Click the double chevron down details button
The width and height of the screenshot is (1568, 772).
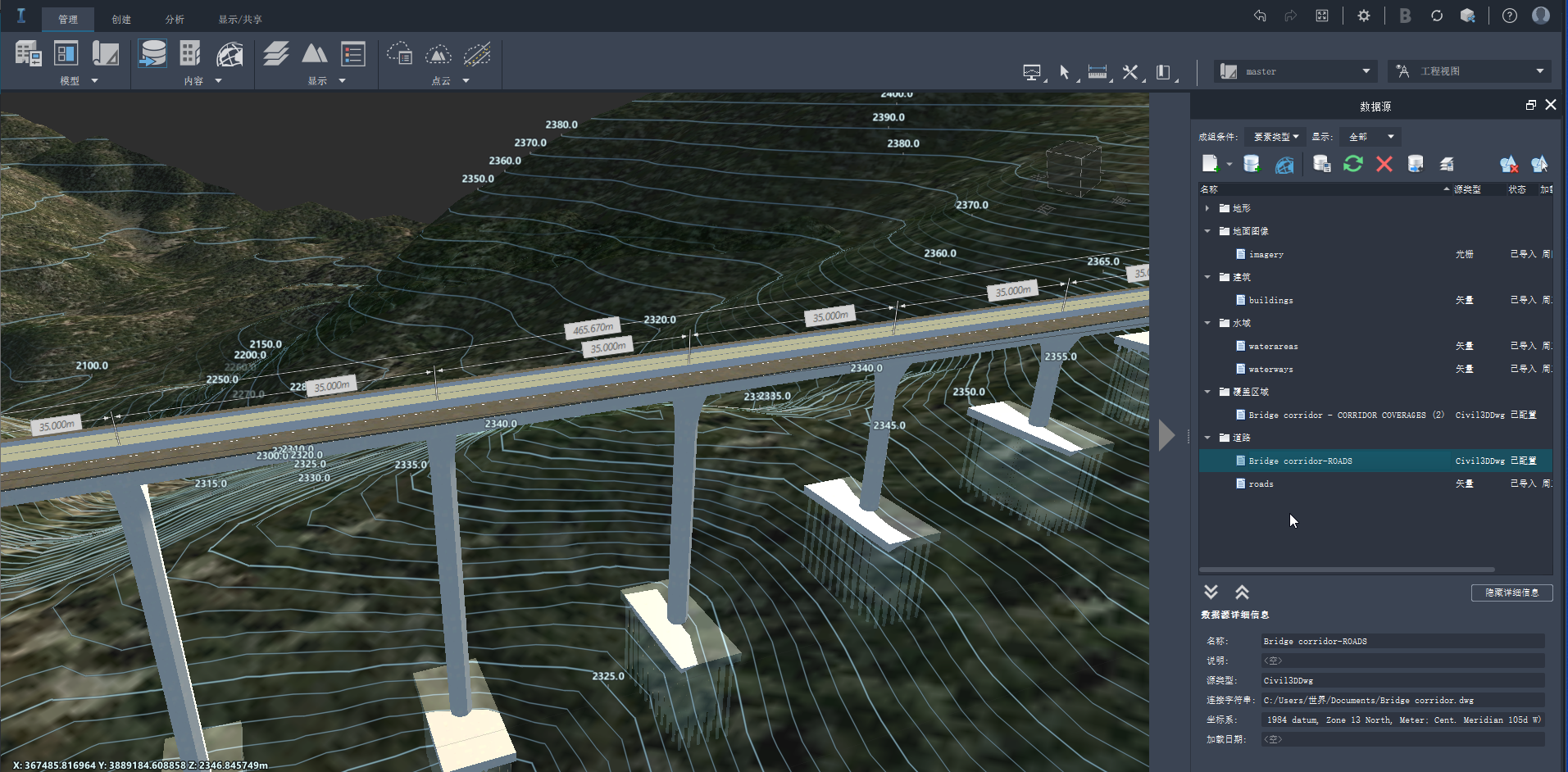pyautogui.click(x=1211, y=592)
